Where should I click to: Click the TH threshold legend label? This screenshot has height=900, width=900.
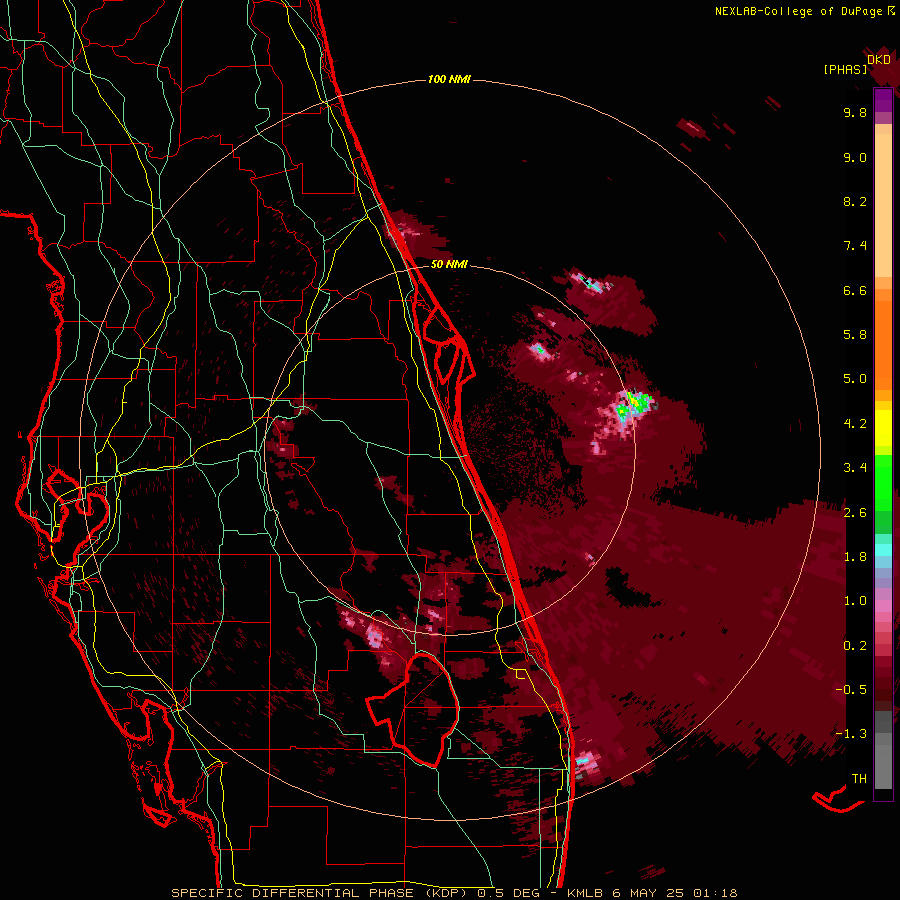(x=859, y=779)
